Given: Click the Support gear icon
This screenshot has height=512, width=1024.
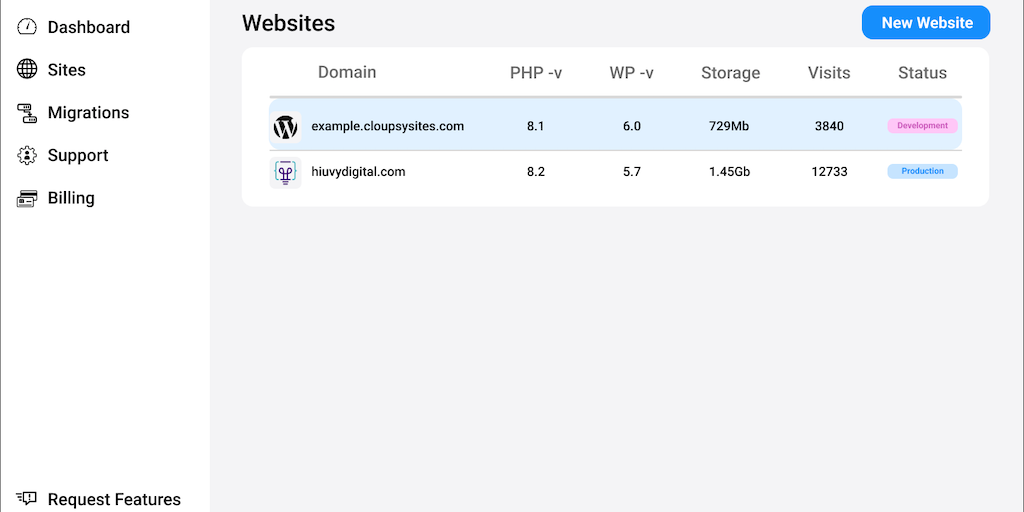Looking at the screenshot, I should 27,156.
